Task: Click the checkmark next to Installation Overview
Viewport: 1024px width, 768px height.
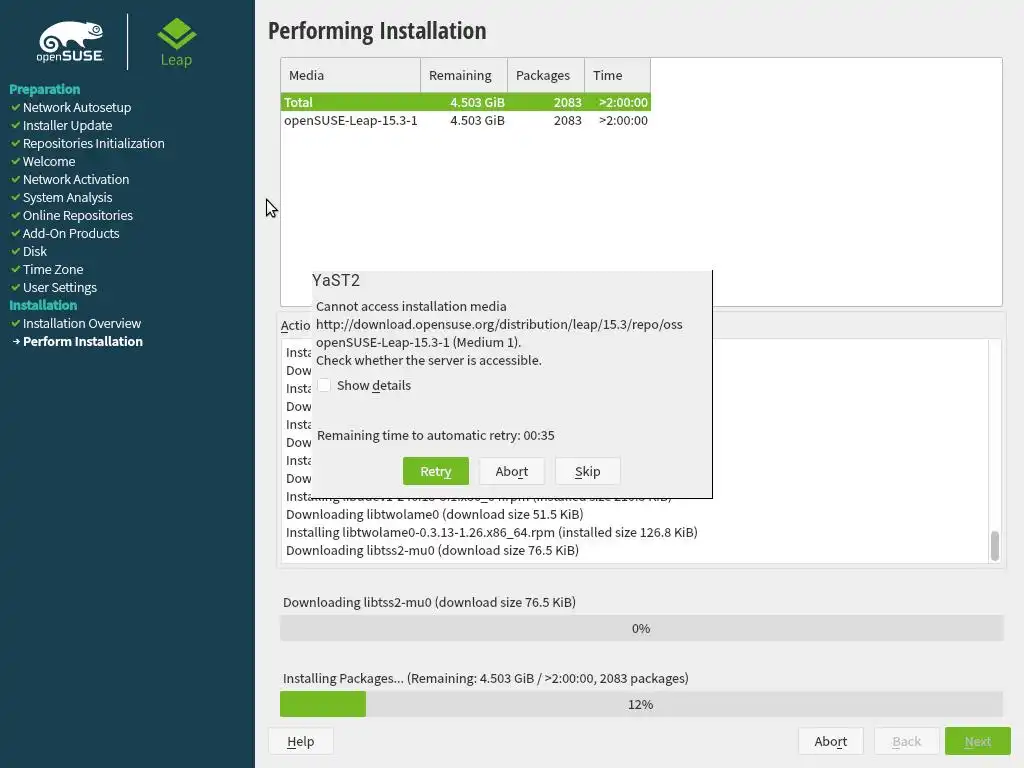Action: click(16, 323)
